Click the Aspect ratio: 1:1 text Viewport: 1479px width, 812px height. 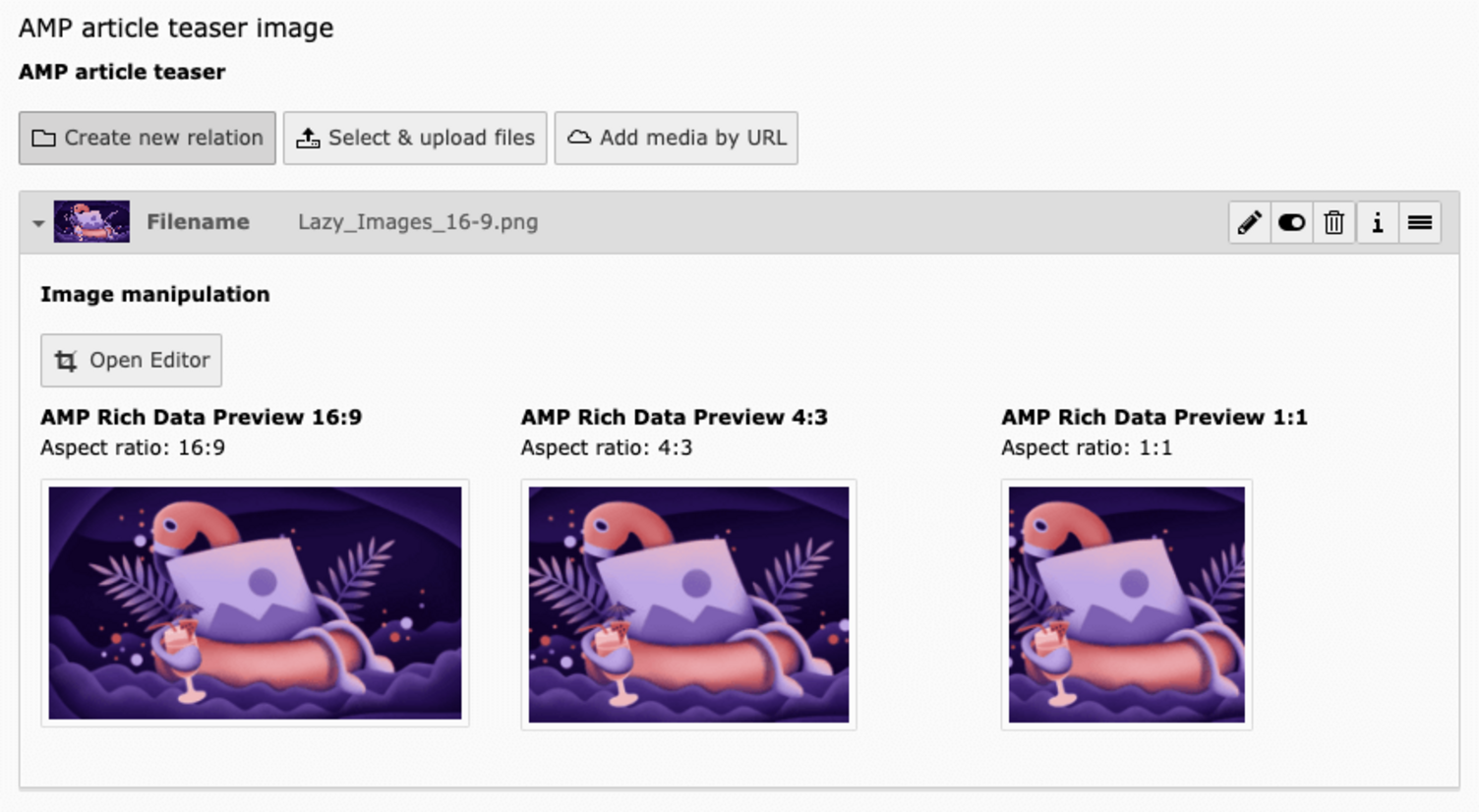coord(1086,448)
